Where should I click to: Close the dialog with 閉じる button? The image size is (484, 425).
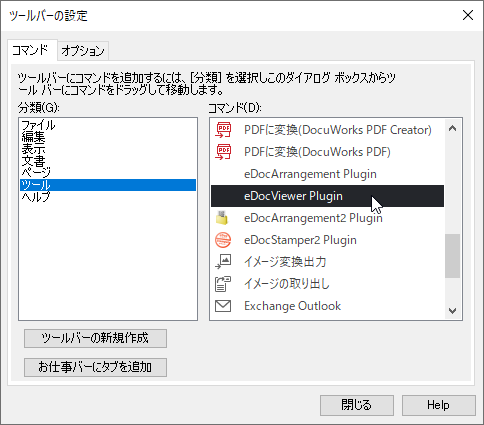coord(357,405)
